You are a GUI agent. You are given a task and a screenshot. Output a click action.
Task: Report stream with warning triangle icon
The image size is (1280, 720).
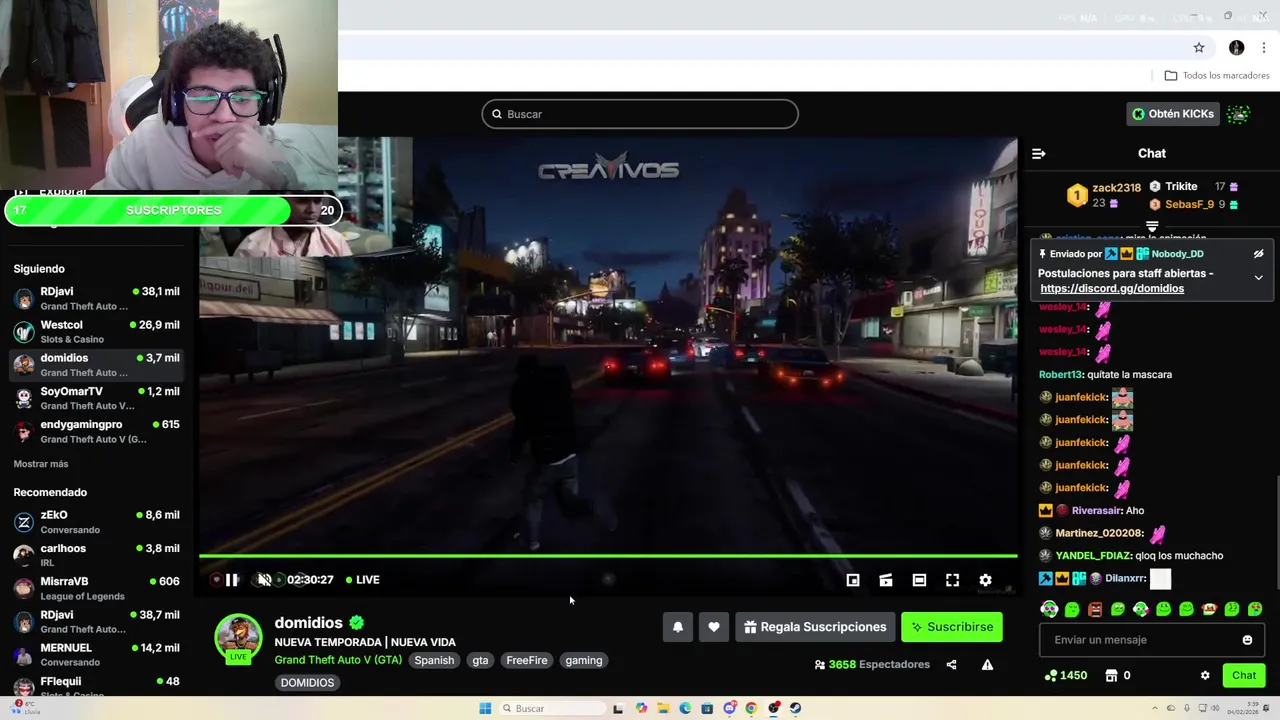(987, 665)
